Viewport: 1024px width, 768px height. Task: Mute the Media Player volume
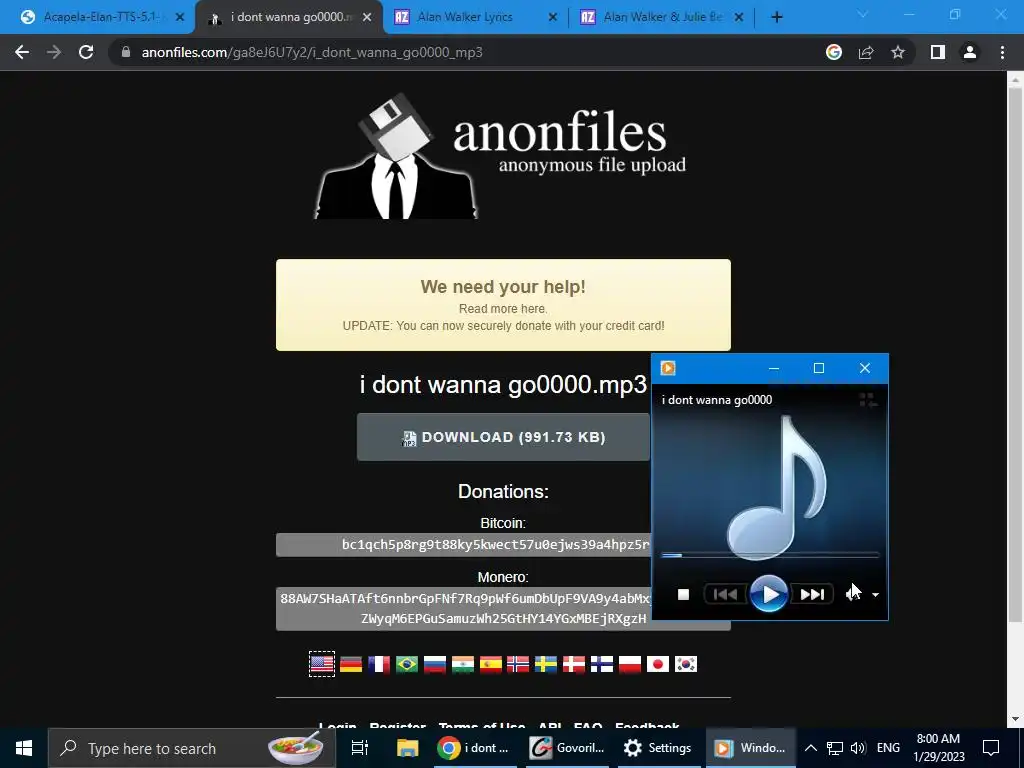pyautogui.click(x=854, y=594)
